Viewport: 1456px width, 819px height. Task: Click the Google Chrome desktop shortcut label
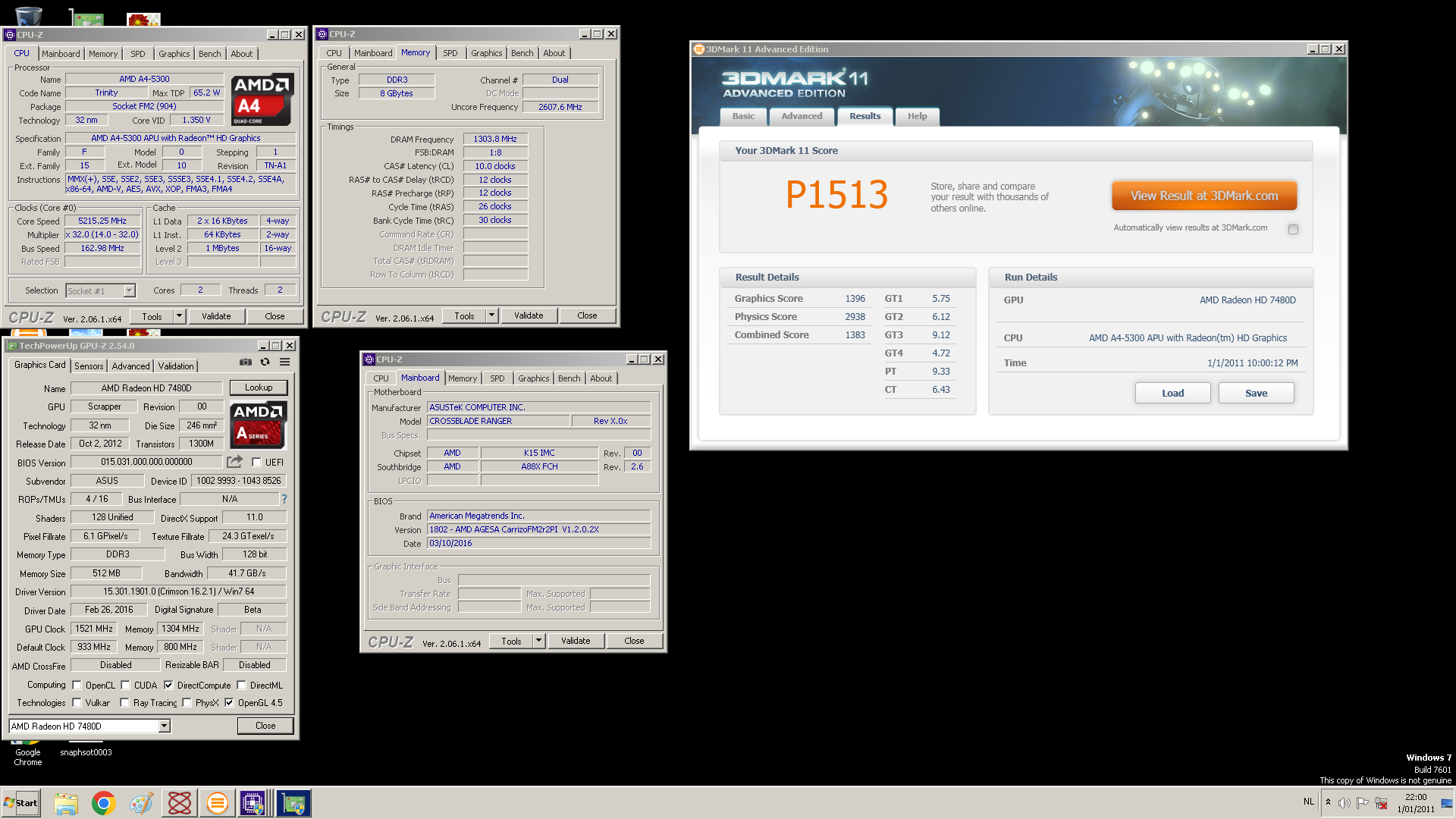pos(28,758)
